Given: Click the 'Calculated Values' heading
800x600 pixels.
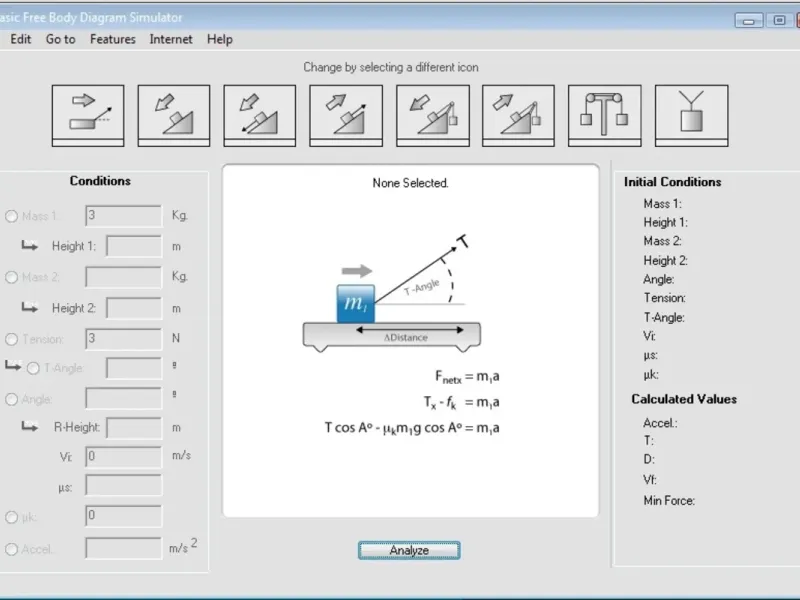Looking at the screenshot, I should pos(684,399).
